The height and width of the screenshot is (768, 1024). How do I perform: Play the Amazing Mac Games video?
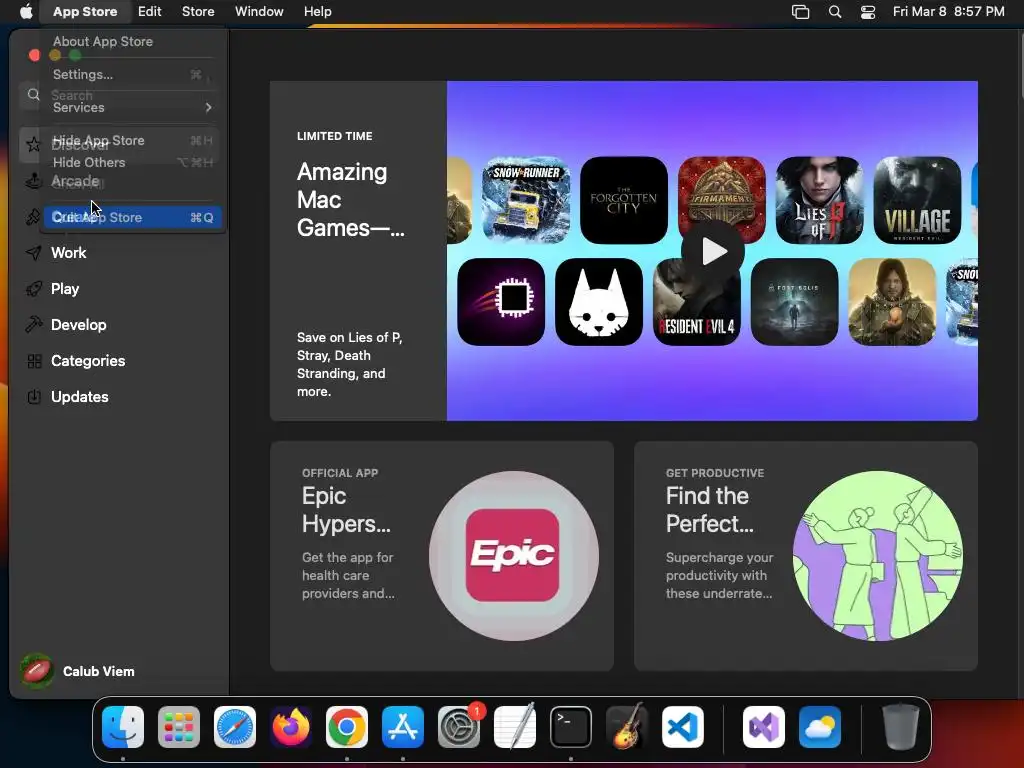click(712, 251)
